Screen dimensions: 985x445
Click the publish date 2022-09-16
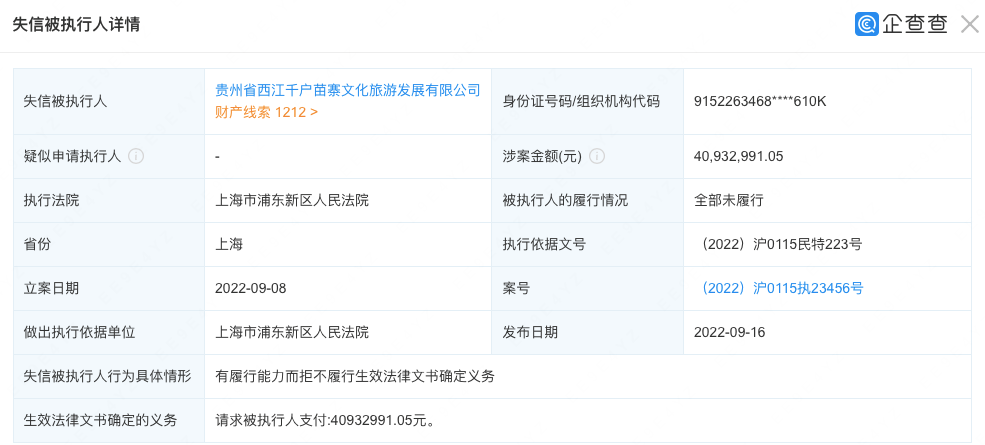(x=729, y=332)
